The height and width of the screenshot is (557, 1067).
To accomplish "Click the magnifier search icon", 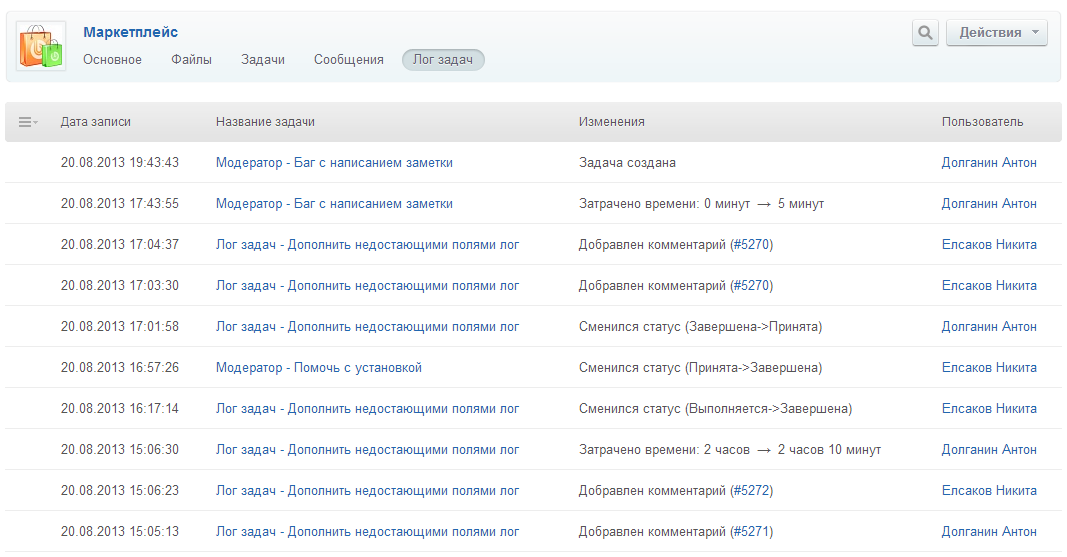I will point(925,33).
